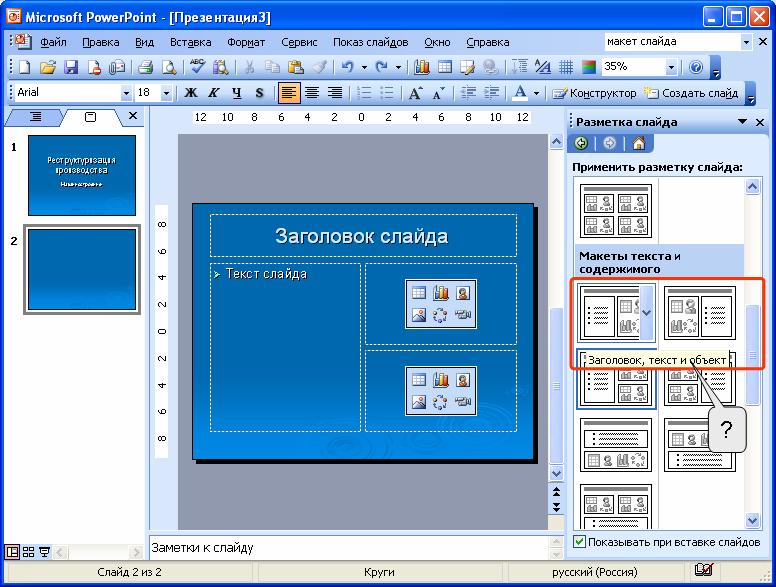
Task: Apply italic formatting
Action: pos(214,93)
